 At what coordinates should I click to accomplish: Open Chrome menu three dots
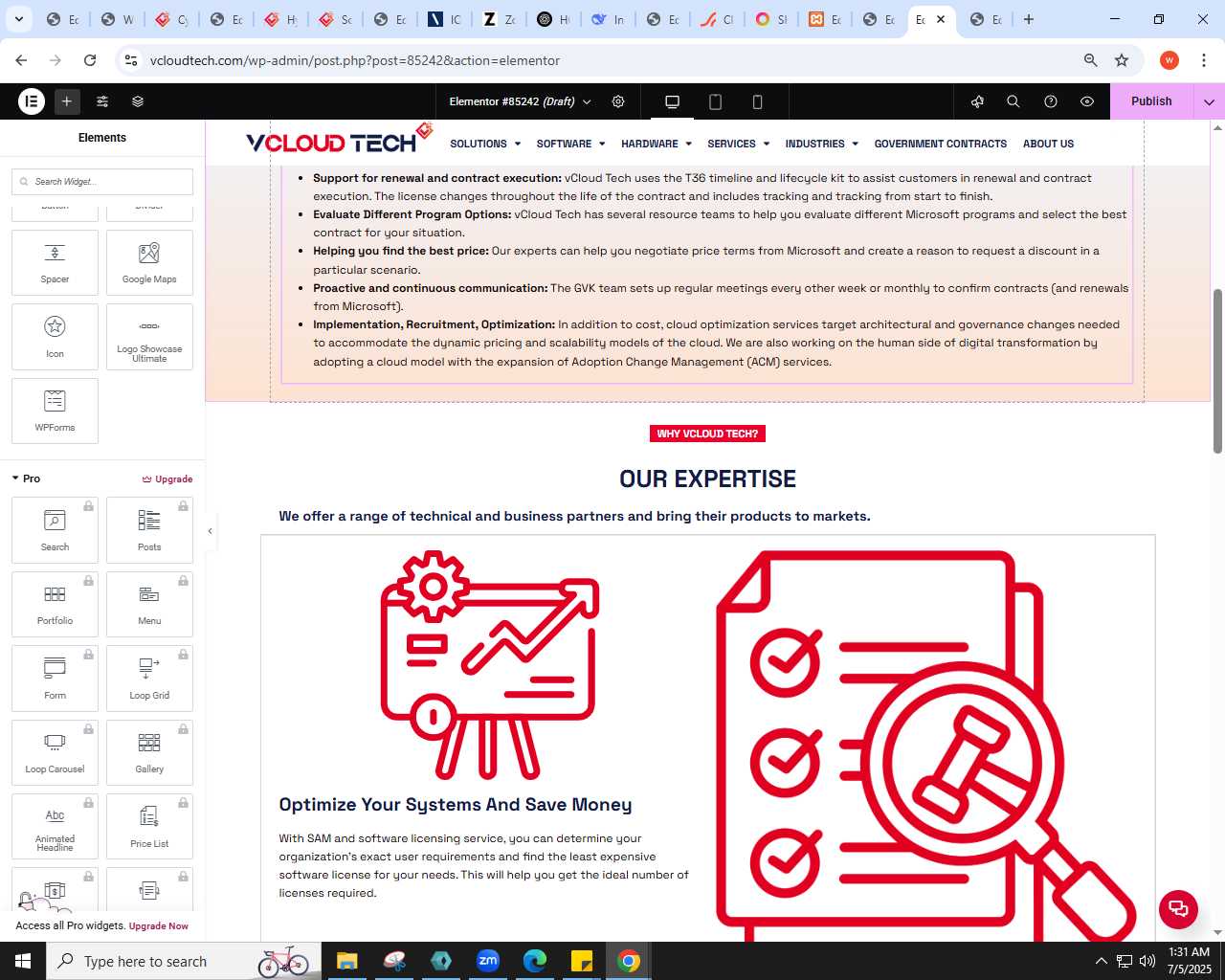pyautogui.click(x=1204, y=60)
